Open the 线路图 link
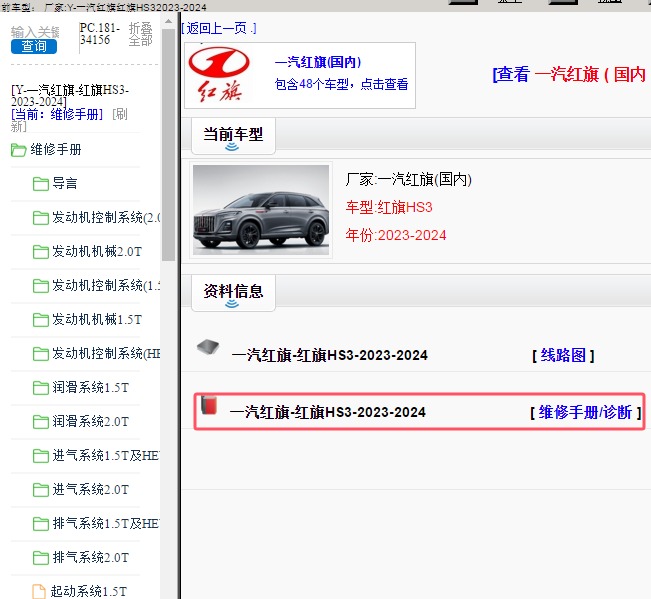 tap(563, 355)
